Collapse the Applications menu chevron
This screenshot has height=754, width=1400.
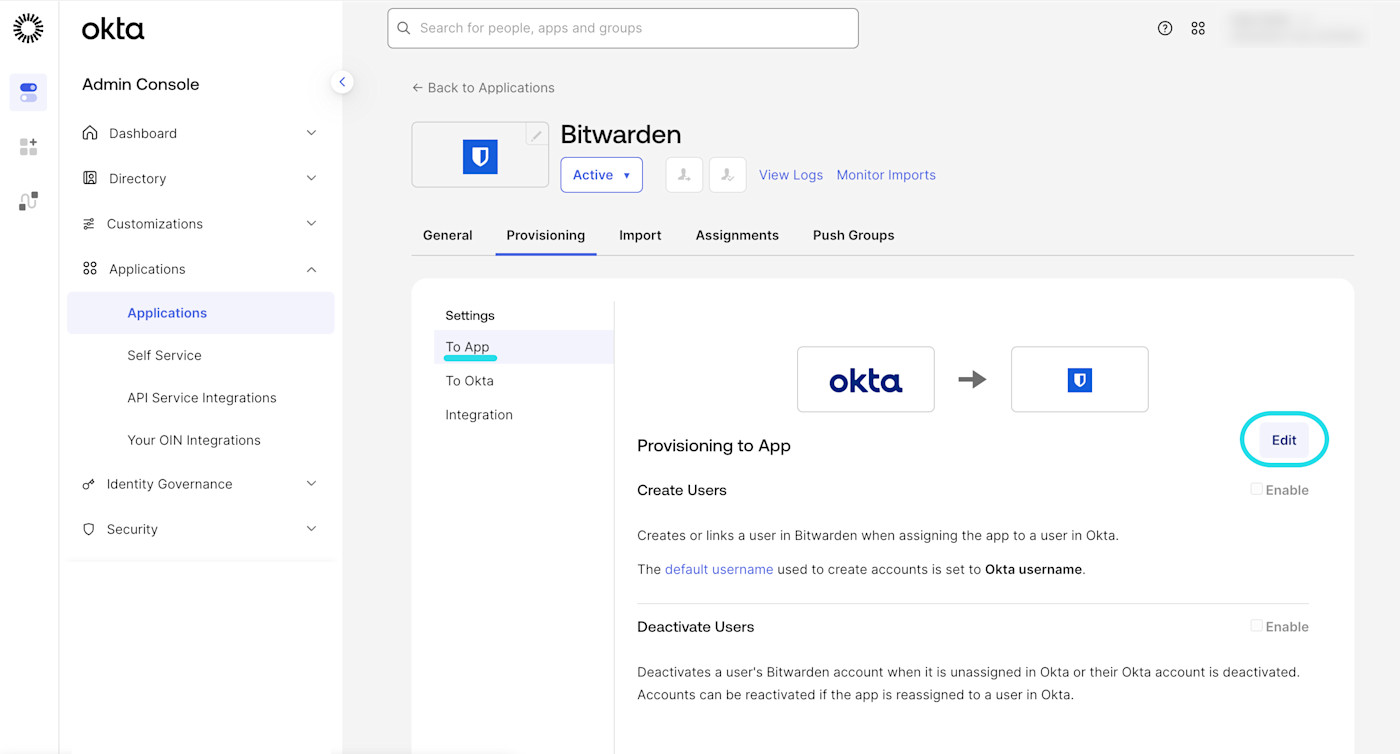click(x=311, y=269)
